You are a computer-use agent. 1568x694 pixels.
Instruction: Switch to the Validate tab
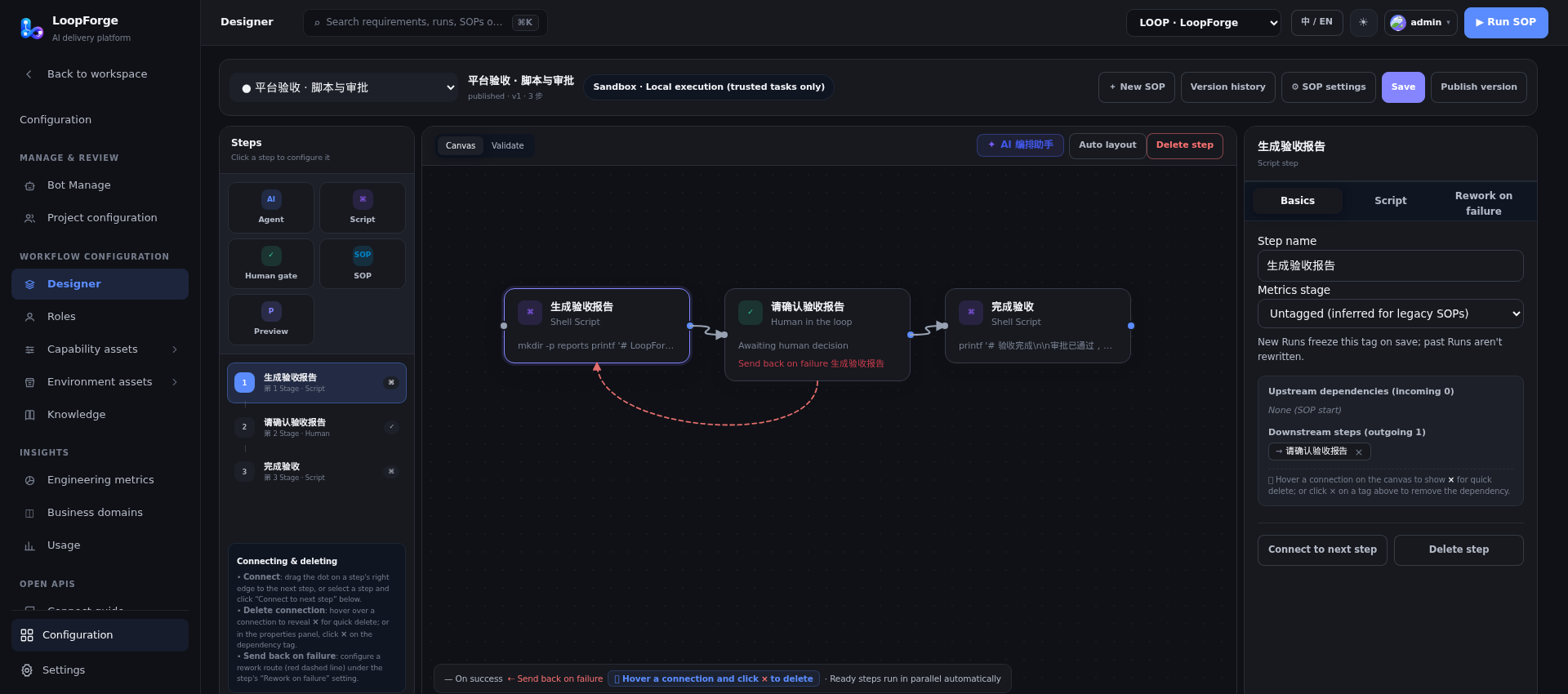coord(508,146)
